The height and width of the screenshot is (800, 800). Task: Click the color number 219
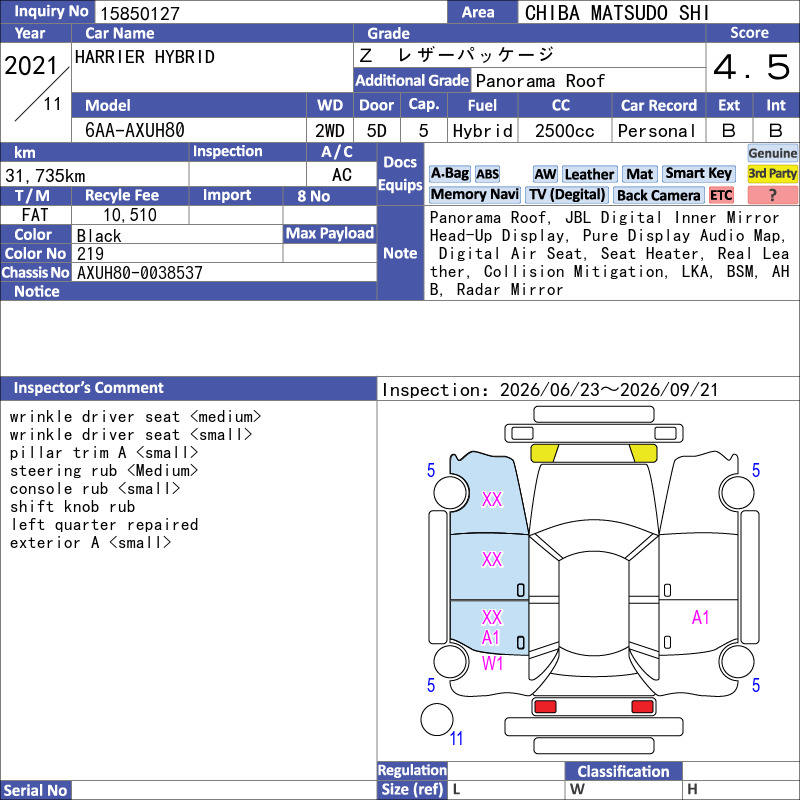click(x=90, y=254)
